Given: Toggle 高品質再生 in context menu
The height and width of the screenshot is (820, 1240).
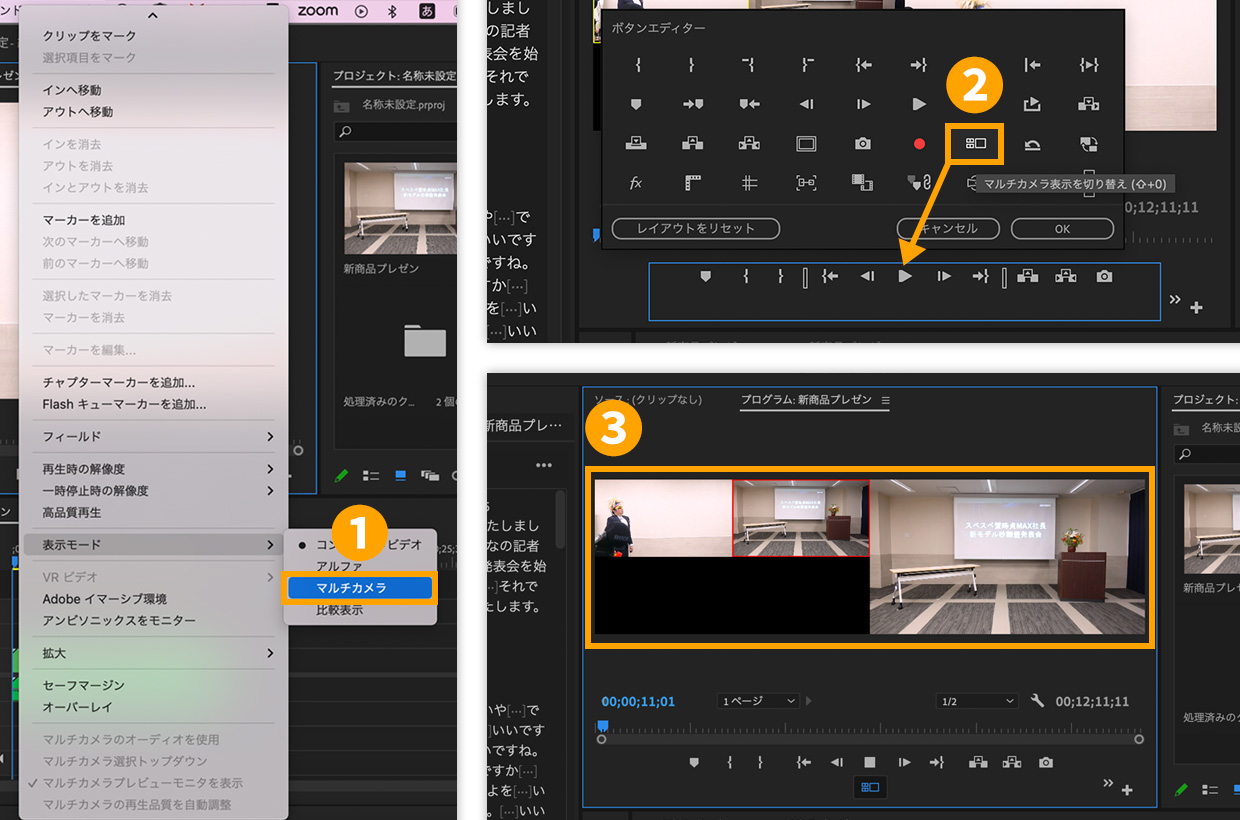Looking at the screenshot, I should pyautogui.click(x=153, y=512).
